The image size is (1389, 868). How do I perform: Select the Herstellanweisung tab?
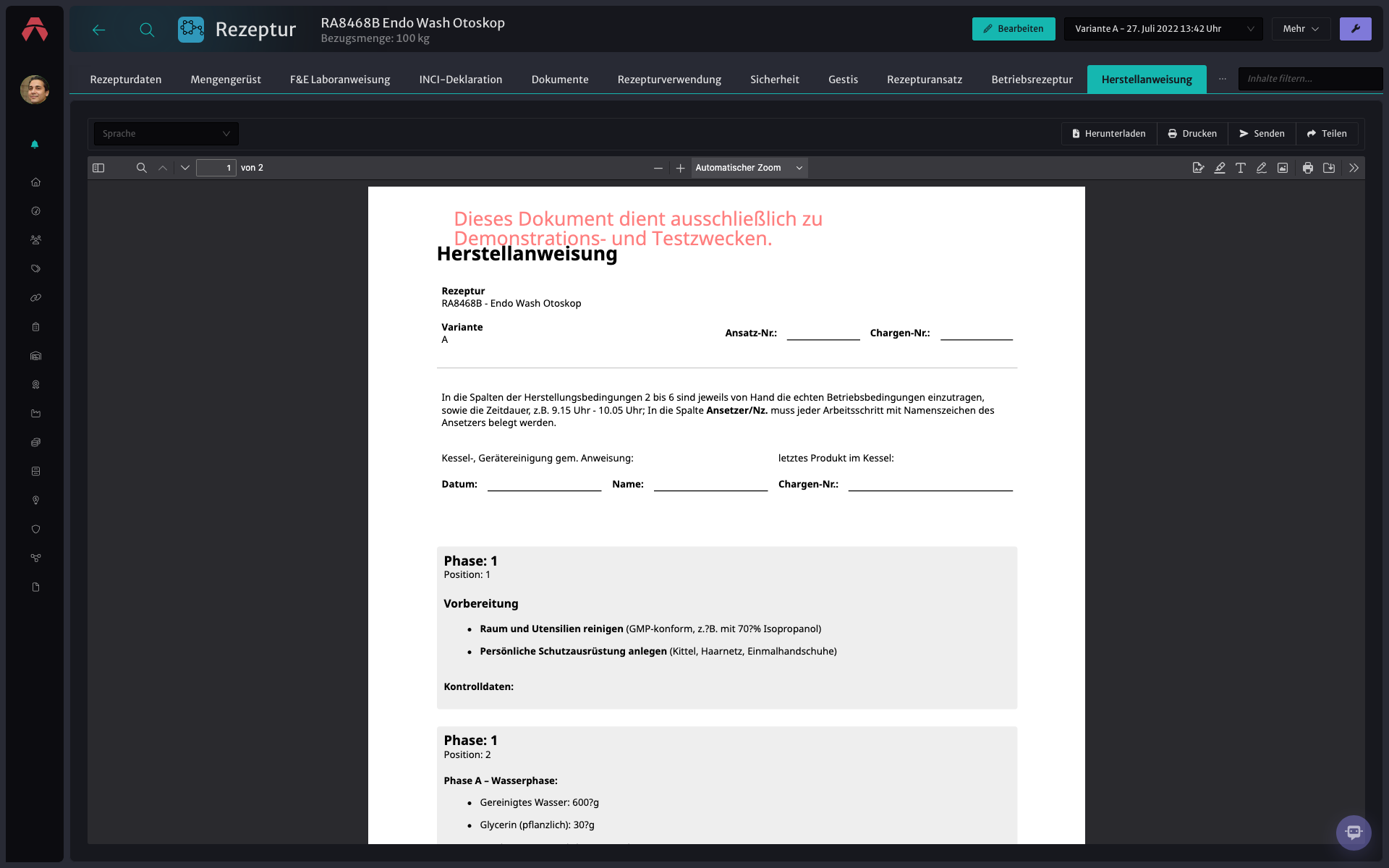point(1147,80)
